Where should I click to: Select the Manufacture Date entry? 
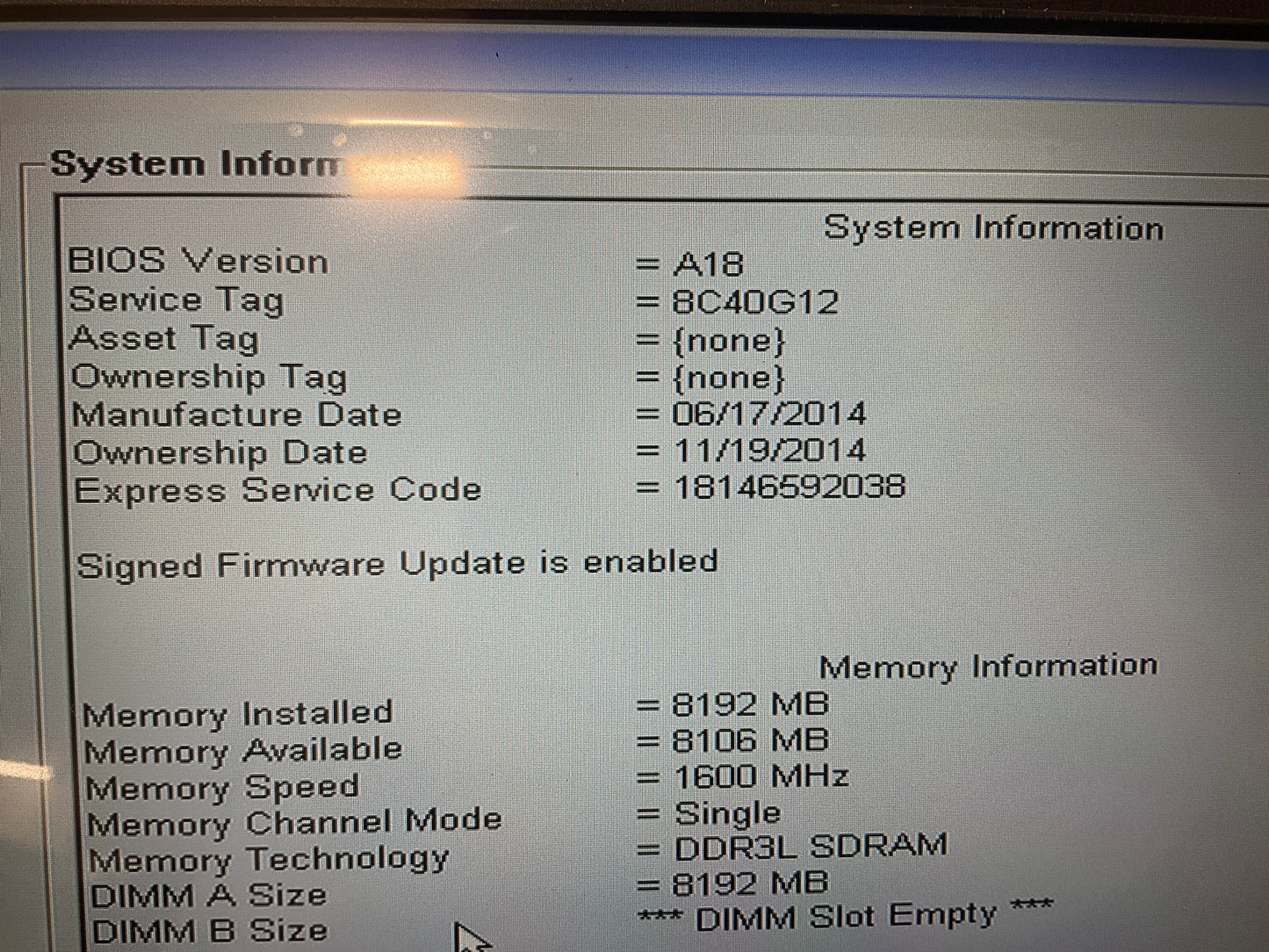238,414
